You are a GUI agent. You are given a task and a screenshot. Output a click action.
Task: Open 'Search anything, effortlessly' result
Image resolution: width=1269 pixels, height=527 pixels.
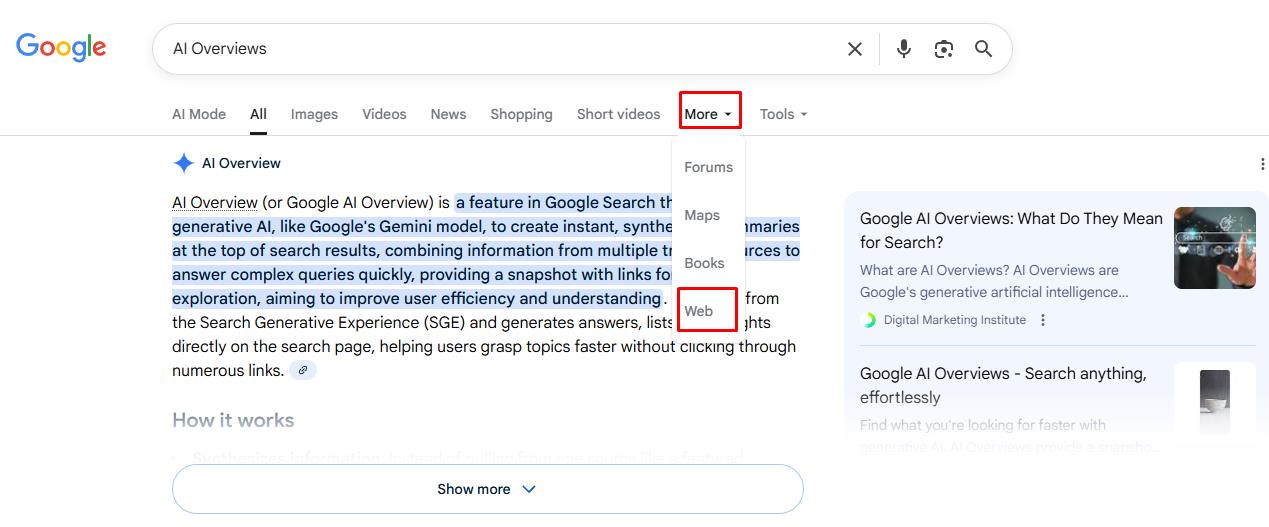[x=1003, y=385]
